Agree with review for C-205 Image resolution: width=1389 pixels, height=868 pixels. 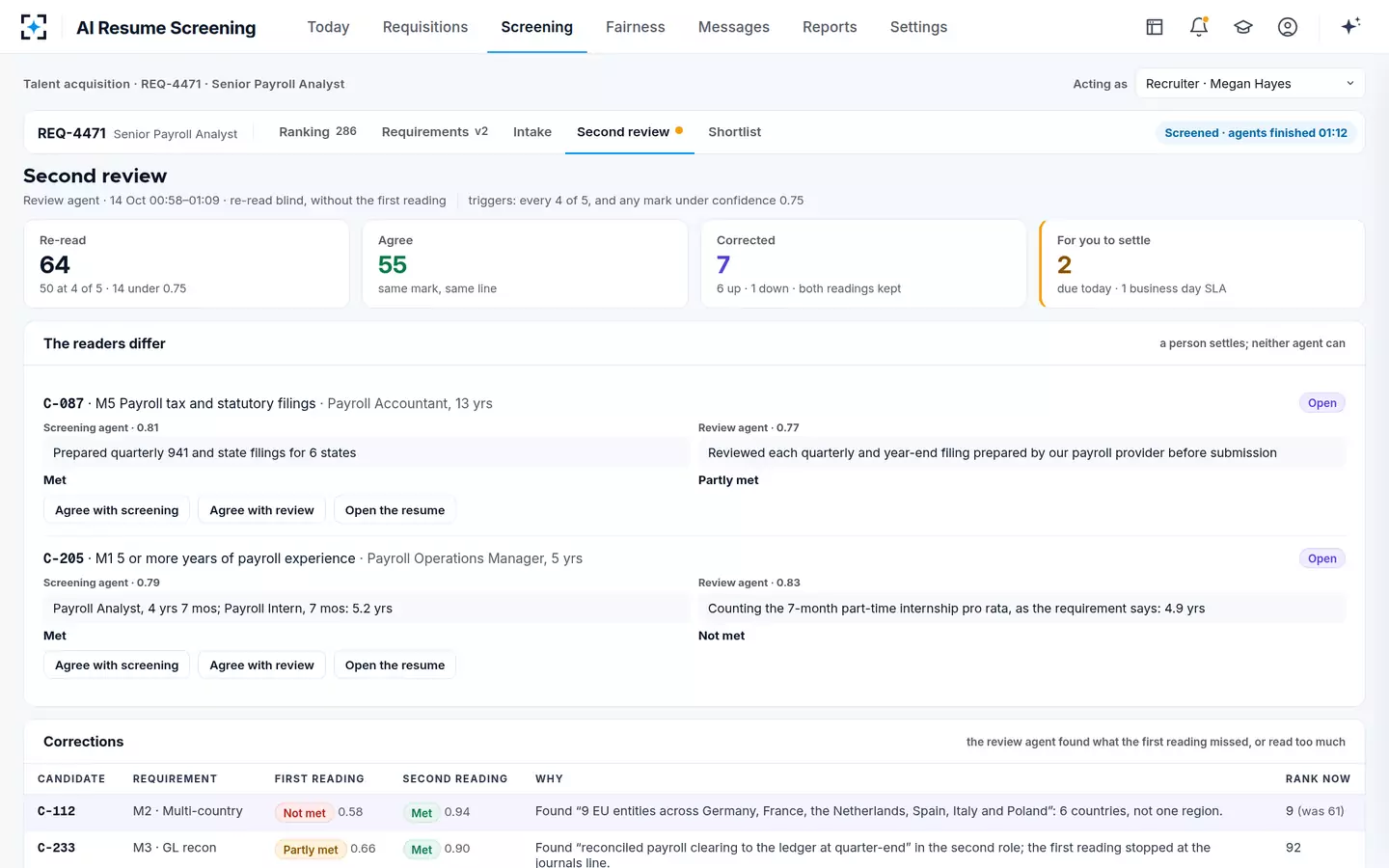pyautogui.click(x=261, y=665)
